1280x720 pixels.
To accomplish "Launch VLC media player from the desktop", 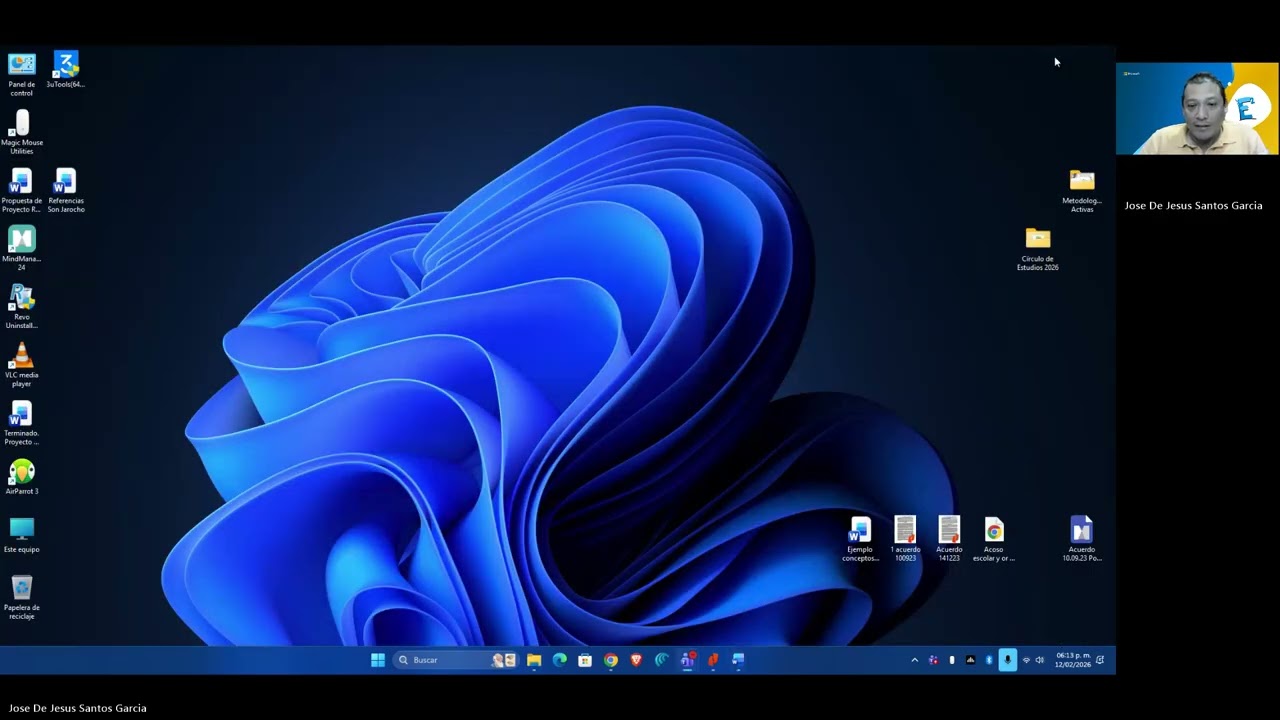I will tap(22, 364).
